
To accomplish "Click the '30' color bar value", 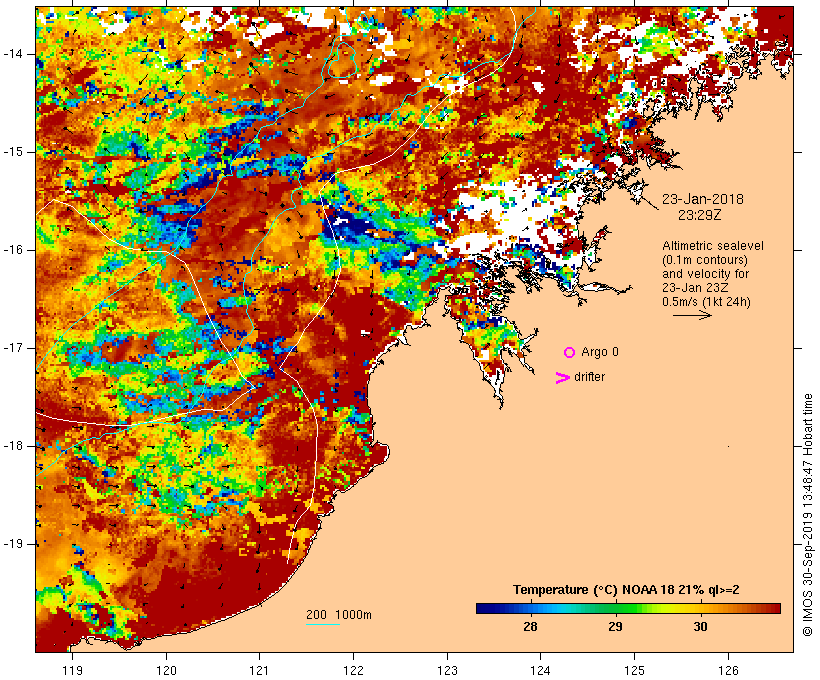I will point(700,627).
